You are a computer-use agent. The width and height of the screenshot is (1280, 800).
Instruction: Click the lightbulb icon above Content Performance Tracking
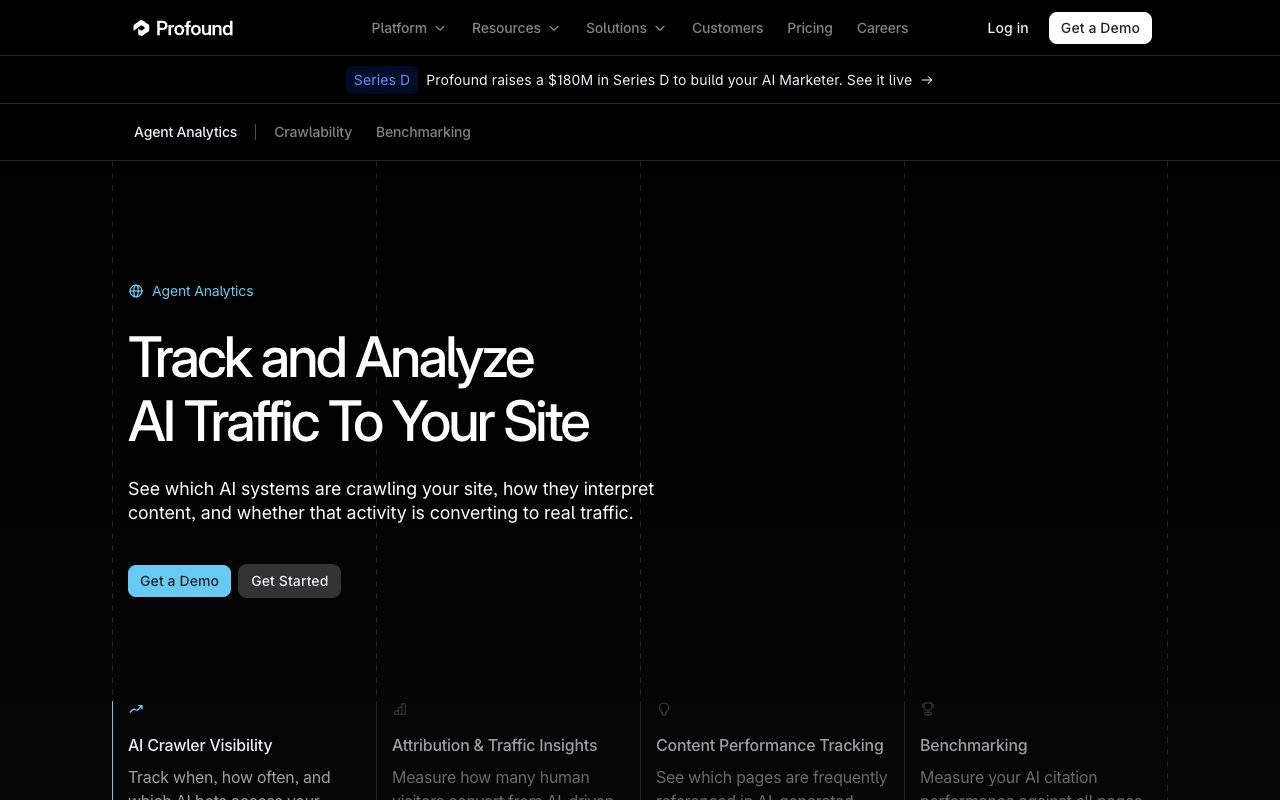[663, 709]
